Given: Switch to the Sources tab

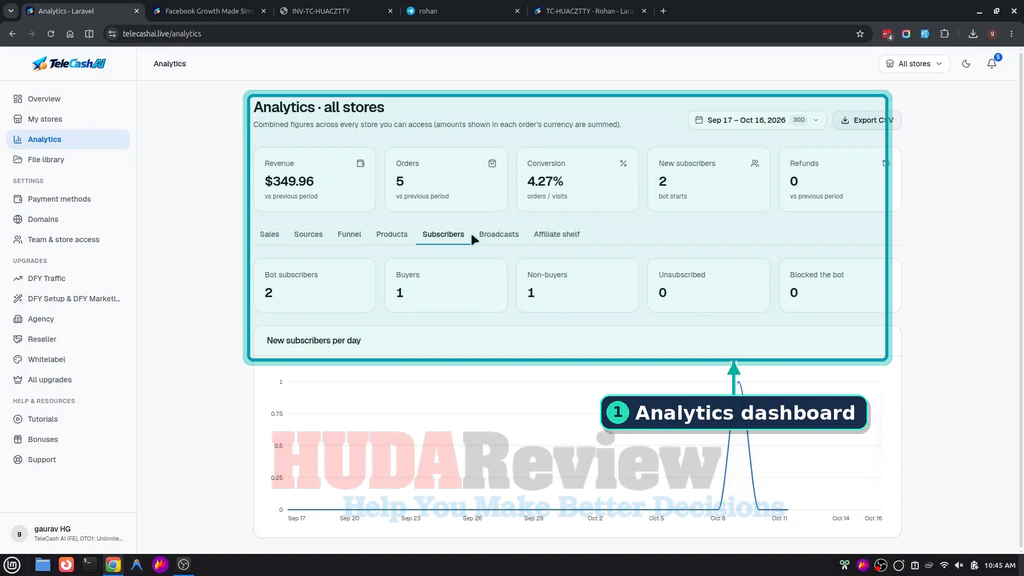Looking at the screenshot, I should pyautogui.click(x=308, y=234).
